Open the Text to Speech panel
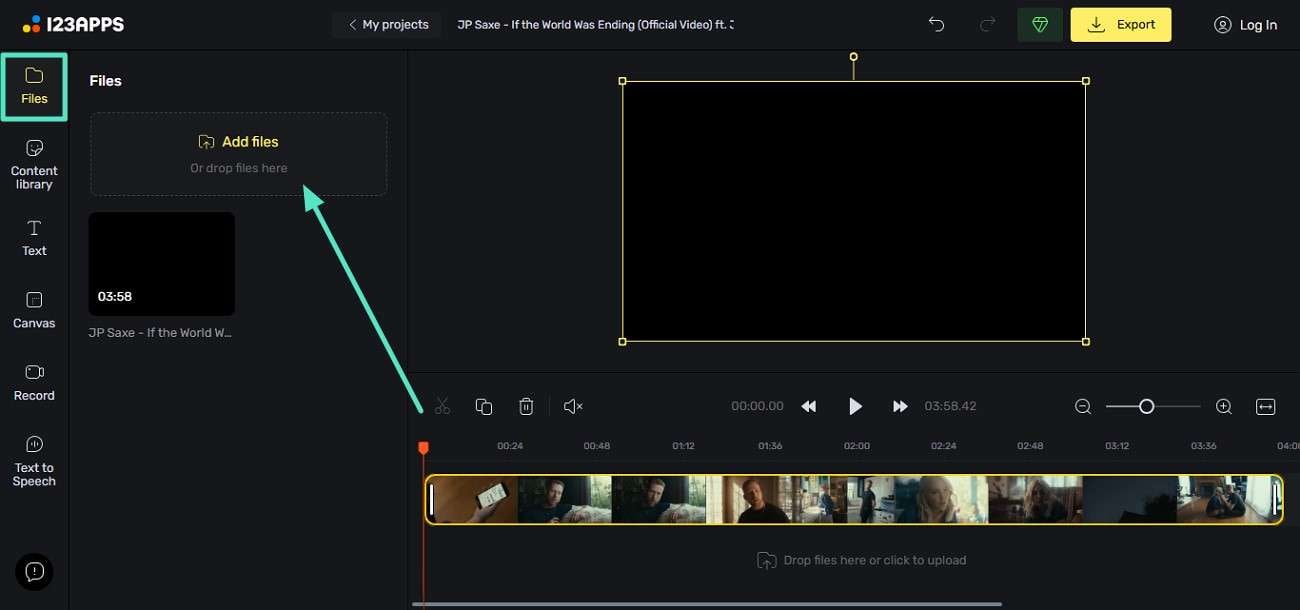 coord(34,461)
